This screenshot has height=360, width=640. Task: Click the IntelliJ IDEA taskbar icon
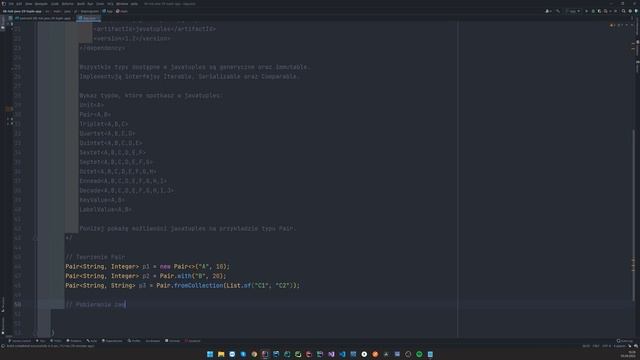265,354
